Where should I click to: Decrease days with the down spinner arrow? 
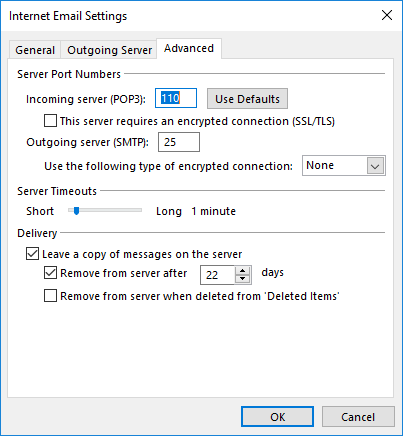coord(243,279)
